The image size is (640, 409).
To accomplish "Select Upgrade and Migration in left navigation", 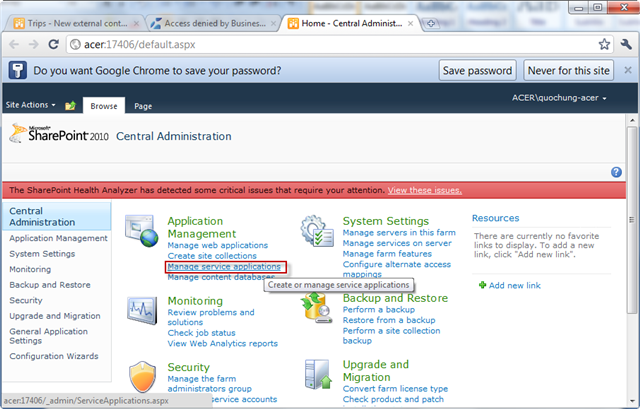I will 55,316.
